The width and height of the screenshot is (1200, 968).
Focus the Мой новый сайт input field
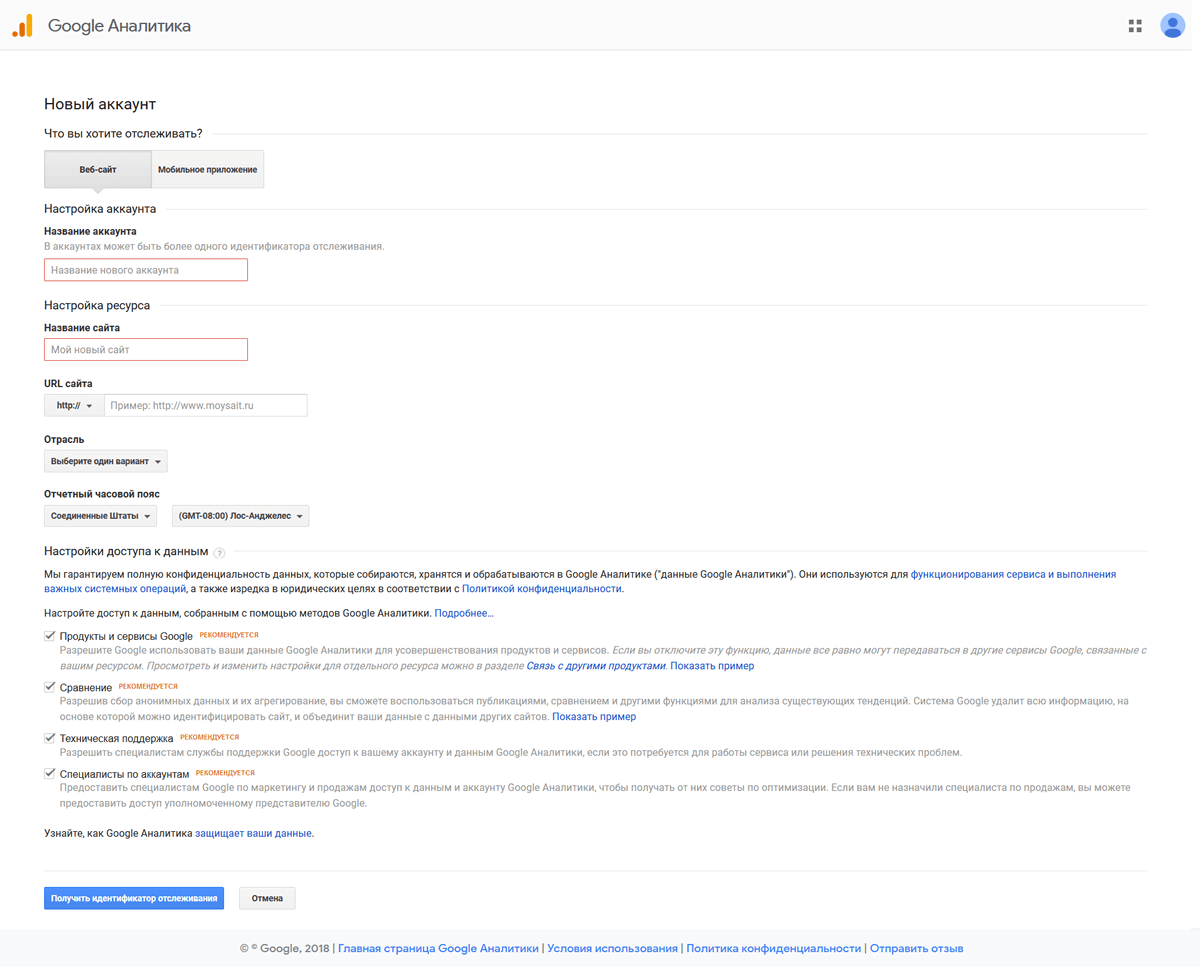click(146, 350)
